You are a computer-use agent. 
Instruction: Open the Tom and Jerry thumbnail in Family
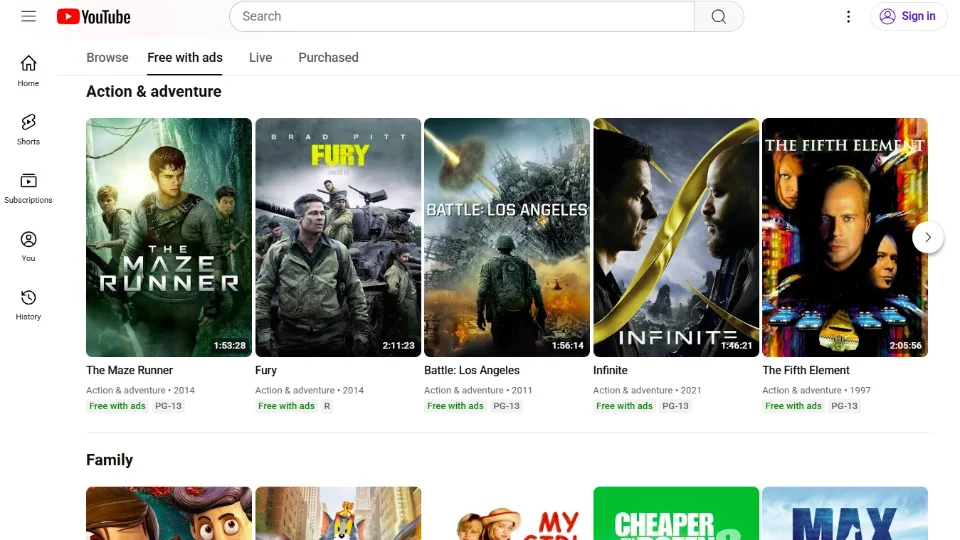coord(338,514)
